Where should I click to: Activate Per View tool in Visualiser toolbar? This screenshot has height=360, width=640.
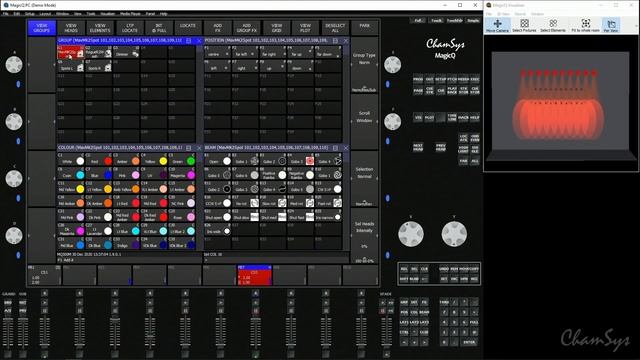611,25
